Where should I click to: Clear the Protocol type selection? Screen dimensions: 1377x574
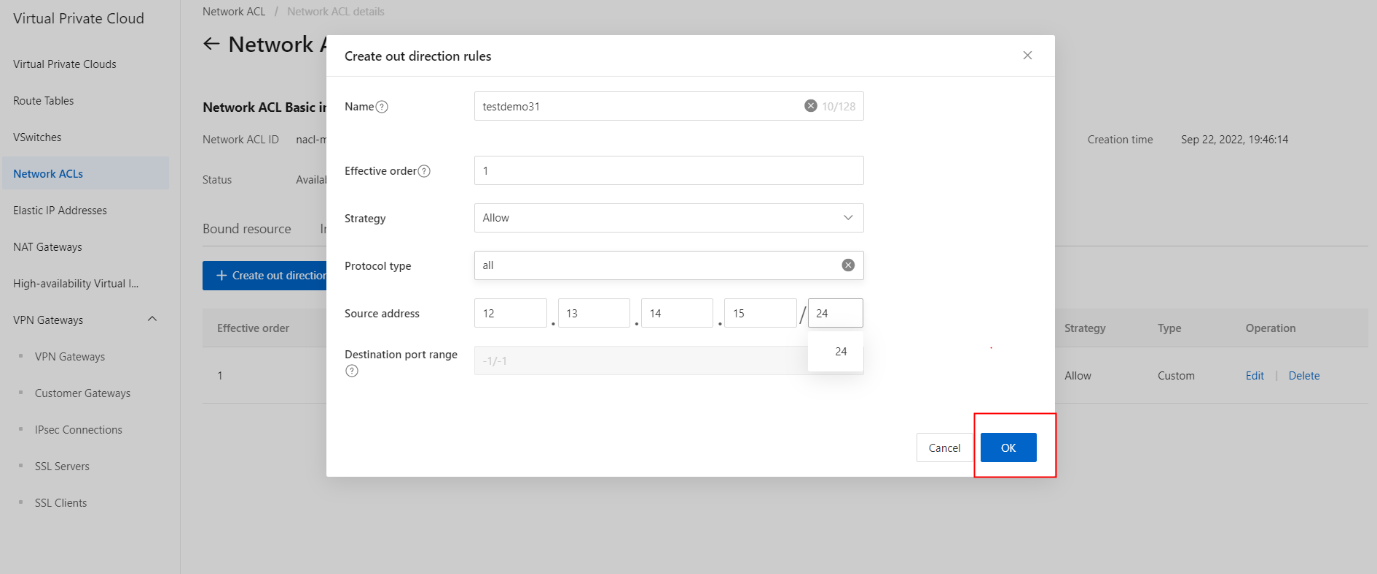tap(848, 265)
